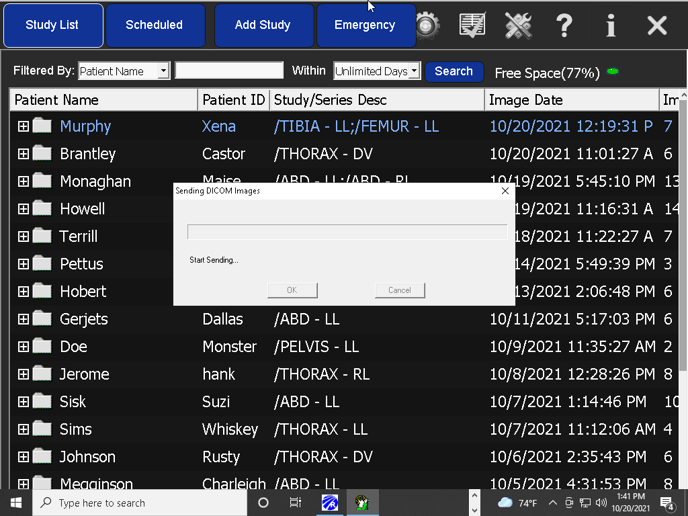Switch to the Scheduled tab
Image resolution: width=688 pixels, height=516 pixels.
(x=154, y=25)
